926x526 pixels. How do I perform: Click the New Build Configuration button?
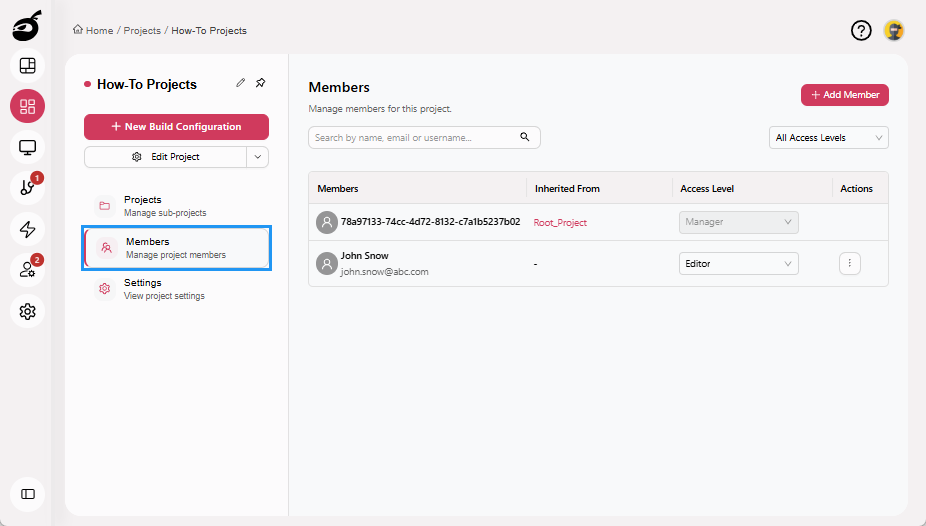tap(177, 126)
